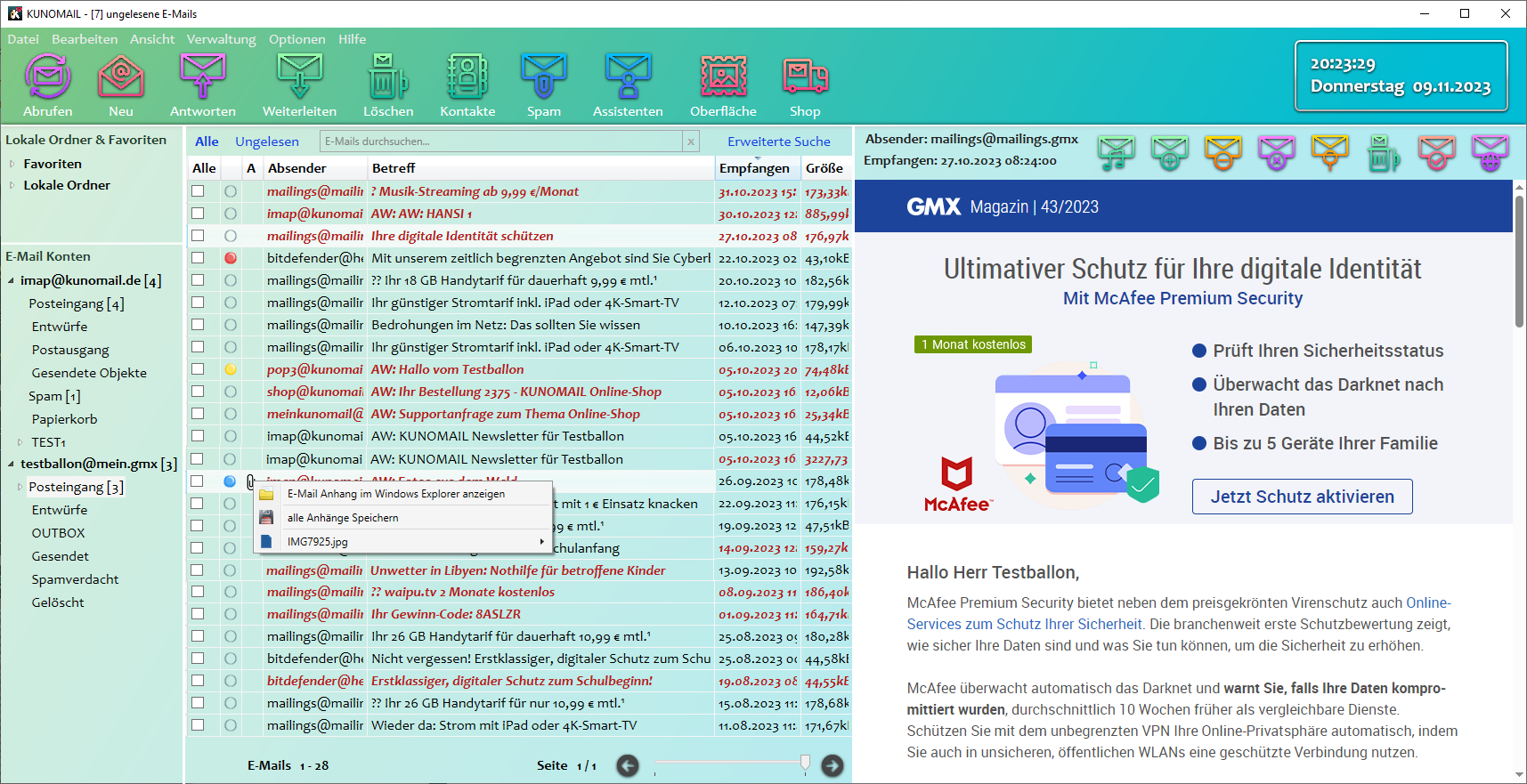Open the Shop truck icon

806,77
